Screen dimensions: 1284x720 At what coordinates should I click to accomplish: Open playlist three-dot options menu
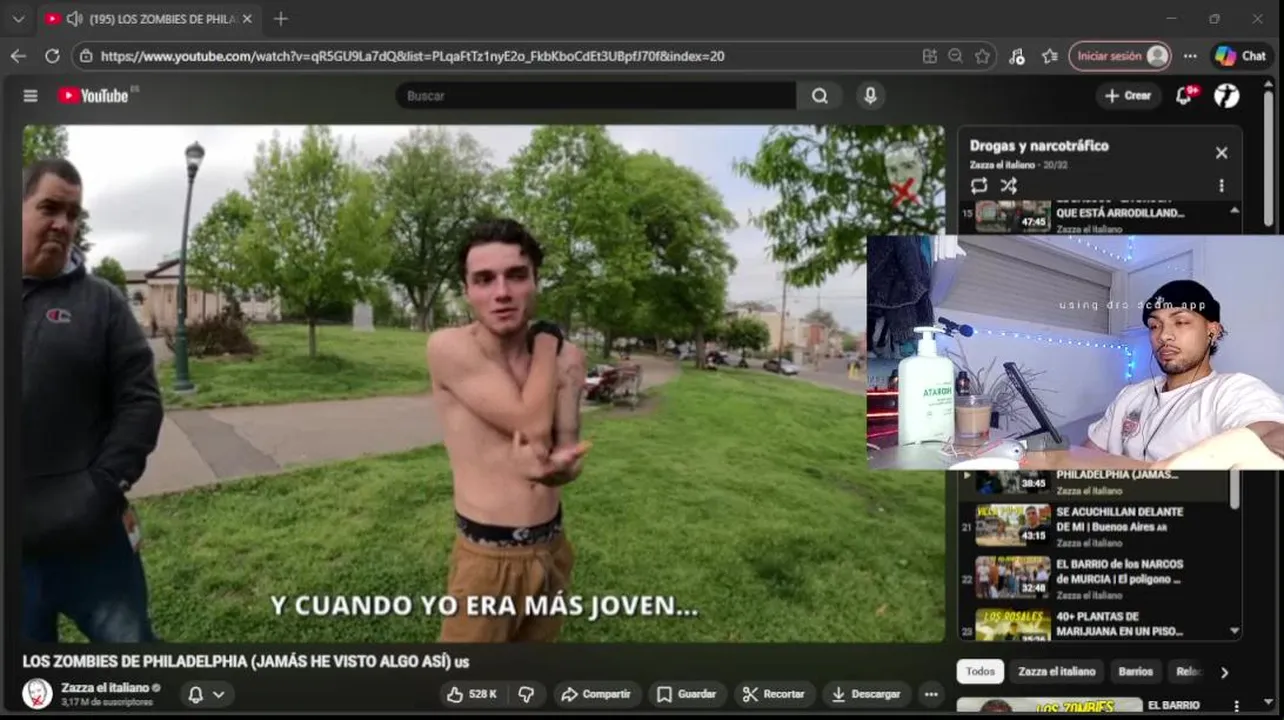click(x=1221, y=185)
